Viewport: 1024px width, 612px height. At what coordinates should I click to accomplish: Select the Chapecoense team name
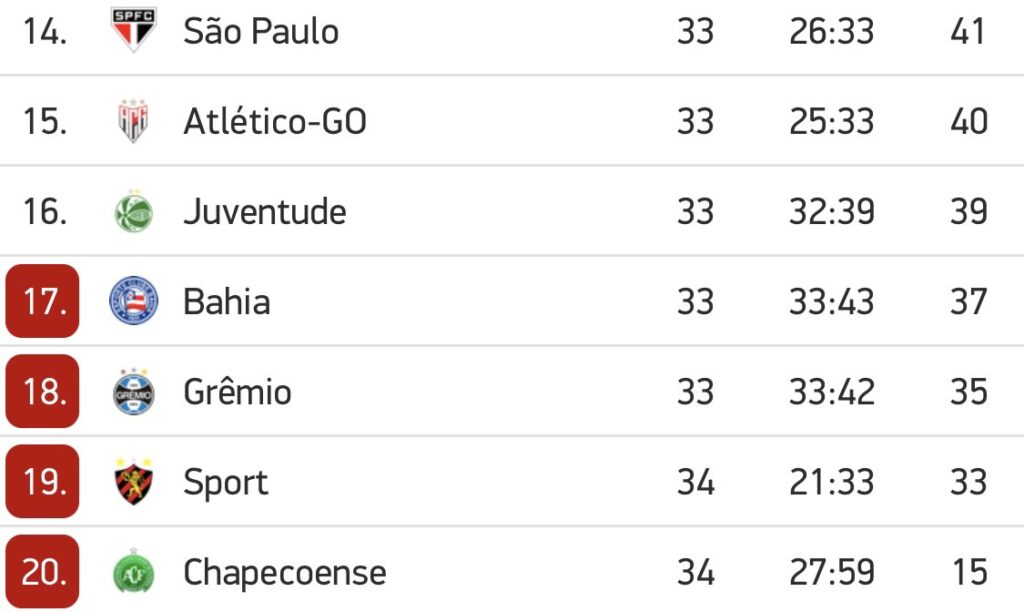coord(285,573)
